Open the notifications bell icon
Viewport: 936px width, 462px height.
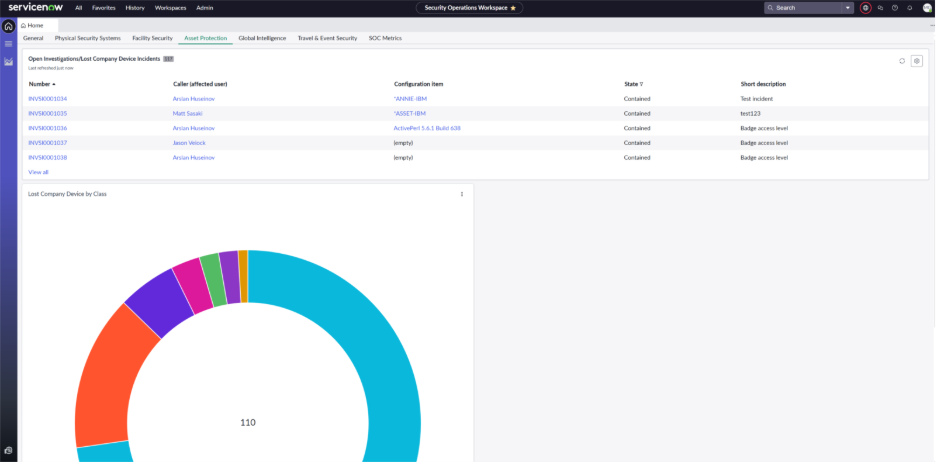click(910, 8)
